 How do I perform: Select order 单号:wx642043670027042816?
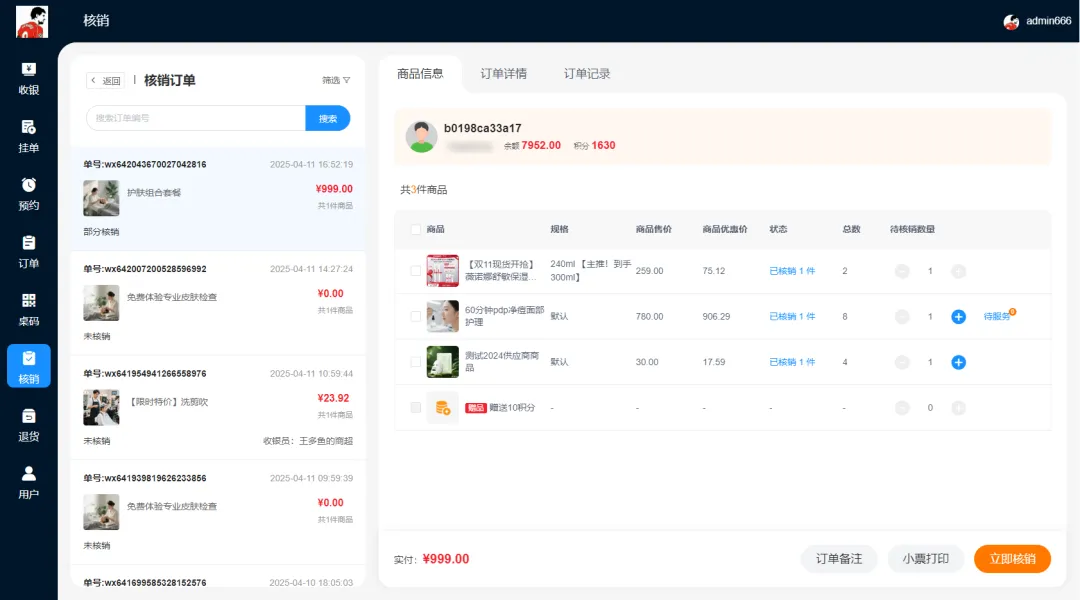point(218,198)
